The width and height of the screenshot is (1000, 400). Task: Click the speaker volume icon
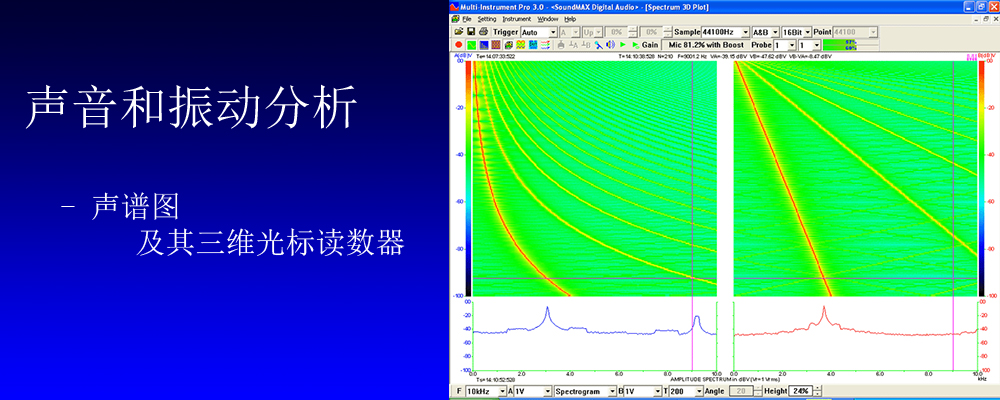pyautogui.click(x=610, y=45)
